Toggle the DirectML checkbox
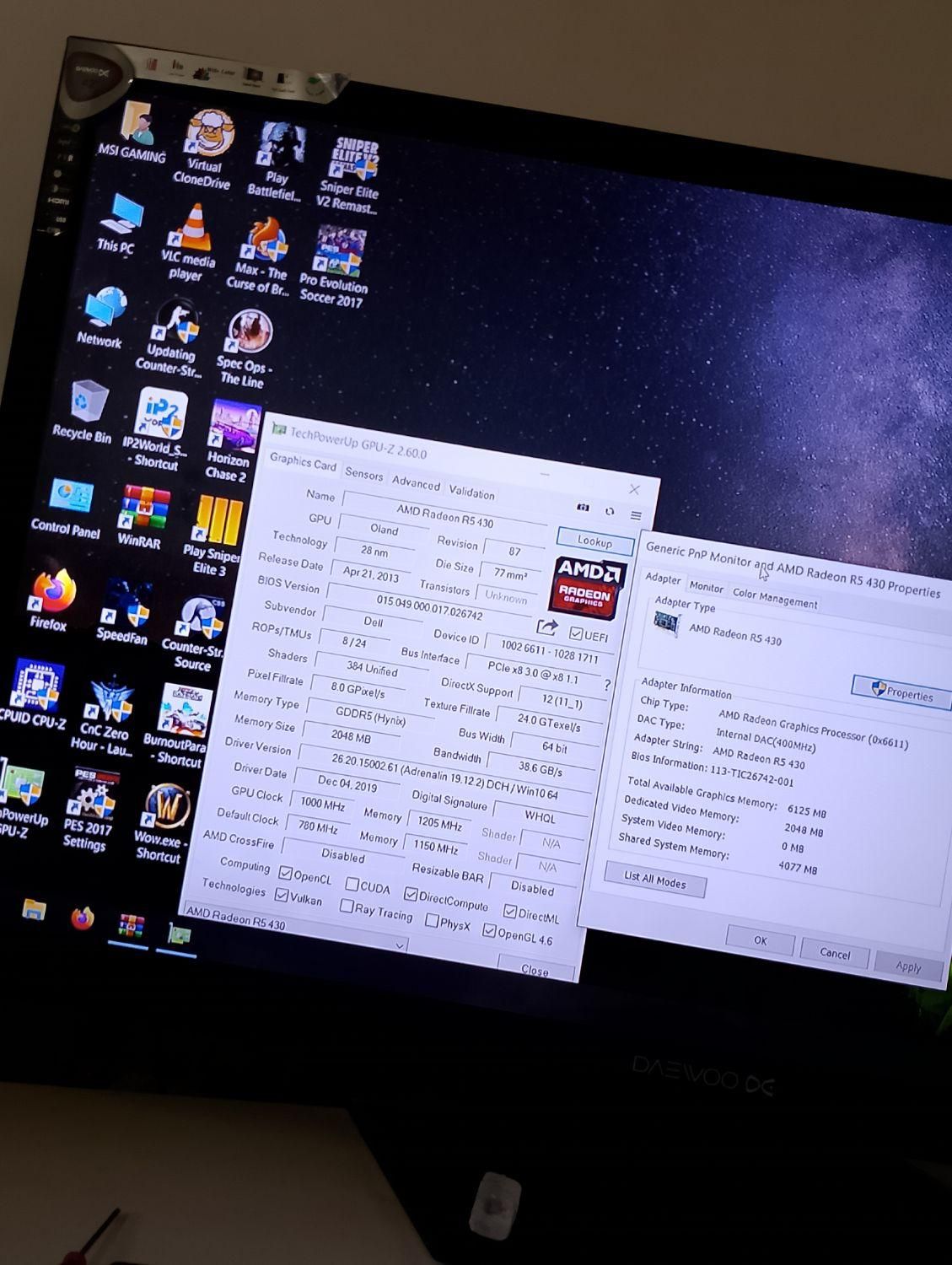Screen dimensions: 952x1265 510,911
